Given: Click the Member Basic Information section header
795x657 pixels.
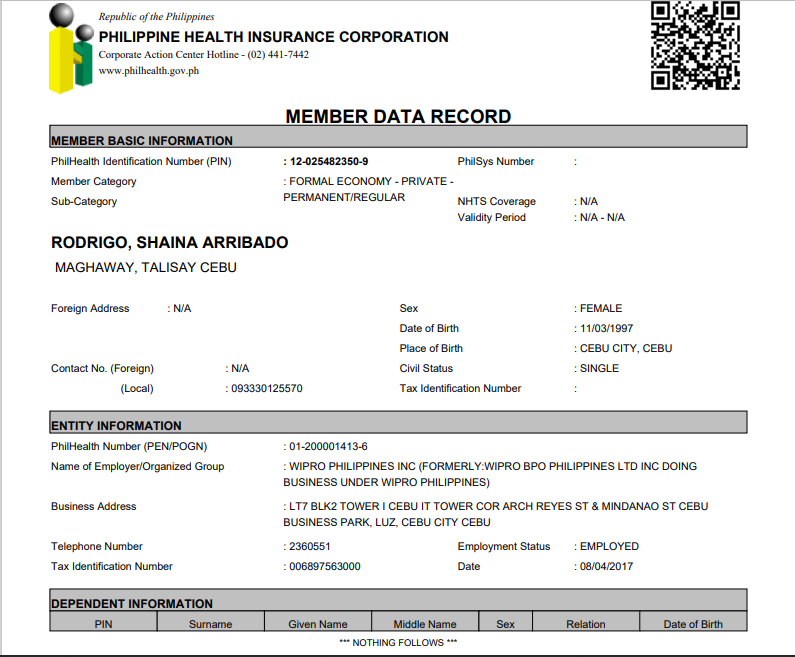Looking at the screenshot, I should coord(142,141).
